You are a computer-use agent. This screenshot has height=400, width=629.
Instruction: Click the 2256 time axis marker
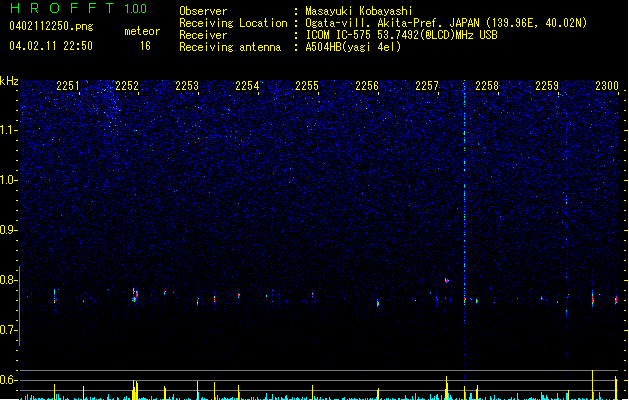click(367, 85)
